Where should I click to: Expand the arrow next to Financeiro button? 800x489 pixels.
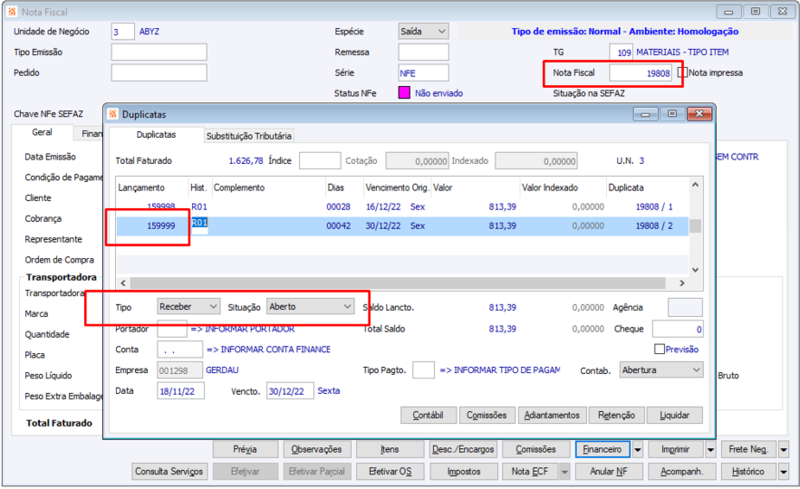pyautogui.click(x=638, y=450)
